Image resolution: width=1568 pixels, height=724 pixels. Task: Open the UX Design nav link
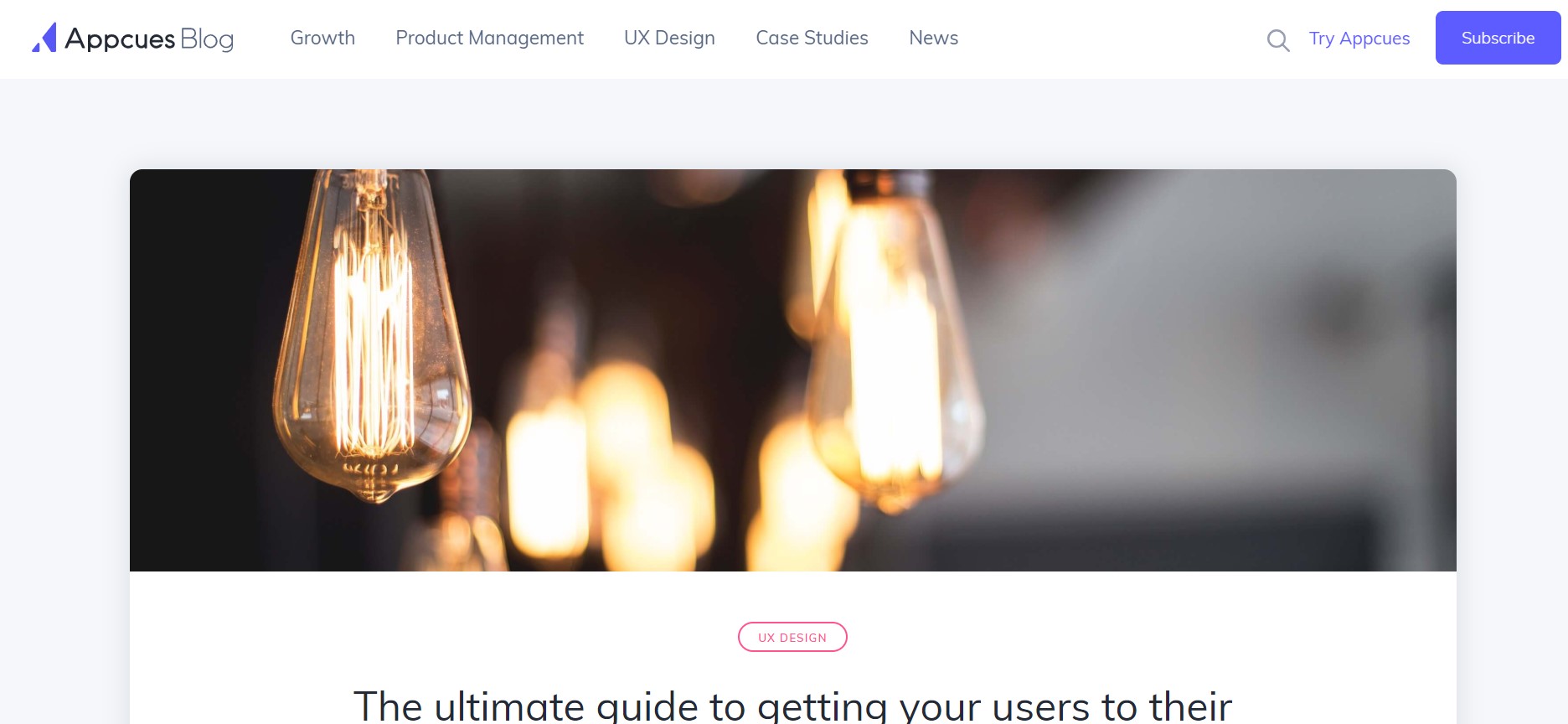pos(669,38)
